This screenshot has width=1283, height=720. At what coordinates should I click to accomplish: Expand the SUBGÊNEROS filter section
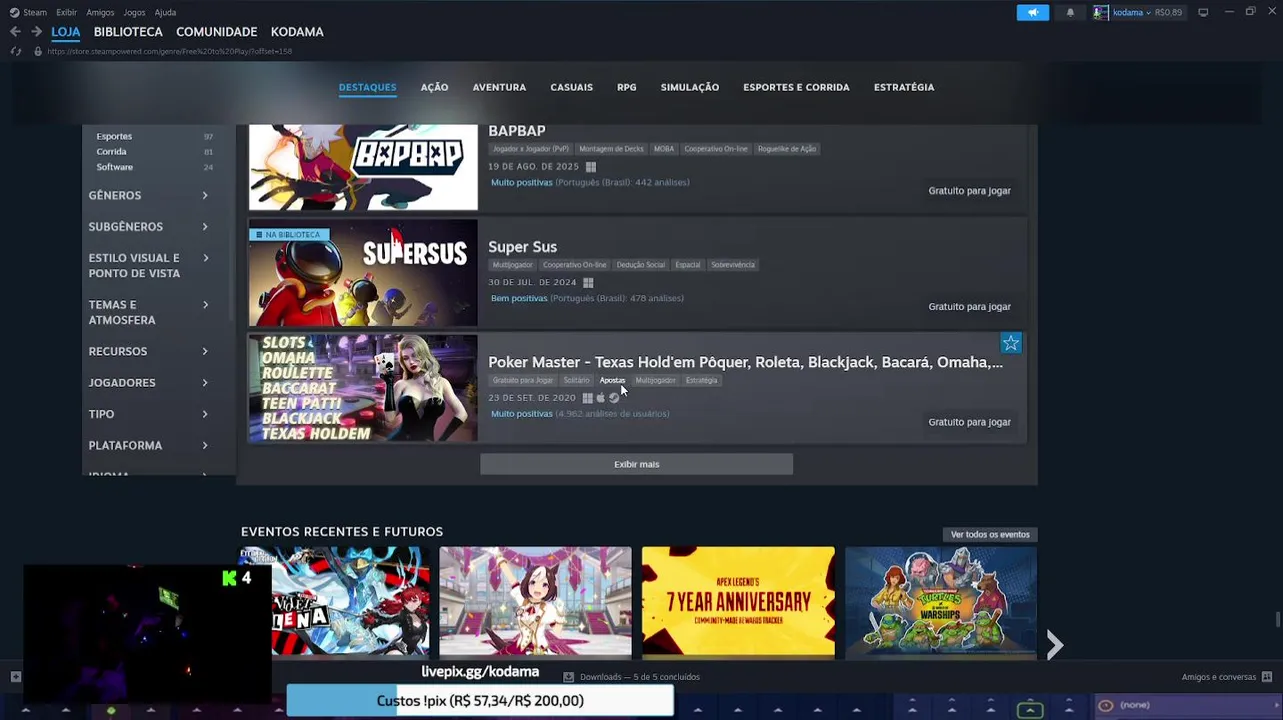[148, 227]
